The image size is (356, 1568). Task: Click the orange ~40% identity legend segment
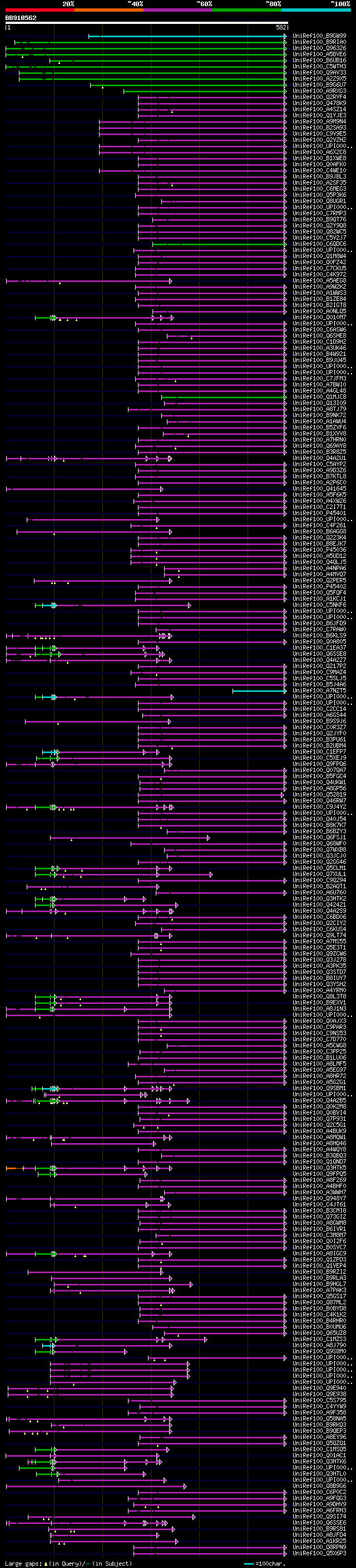pyautogui.click(x=109, y=10)
